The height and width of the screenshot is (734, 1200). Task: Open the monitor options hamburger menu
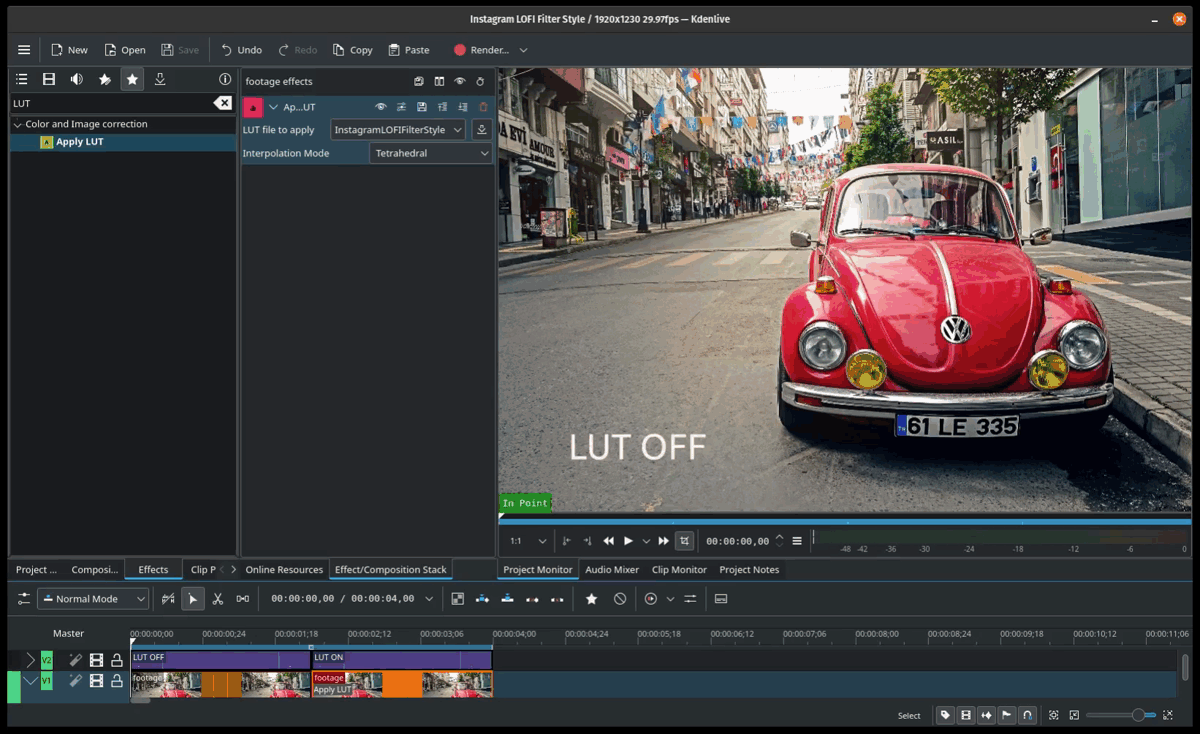tap(797, 541)
